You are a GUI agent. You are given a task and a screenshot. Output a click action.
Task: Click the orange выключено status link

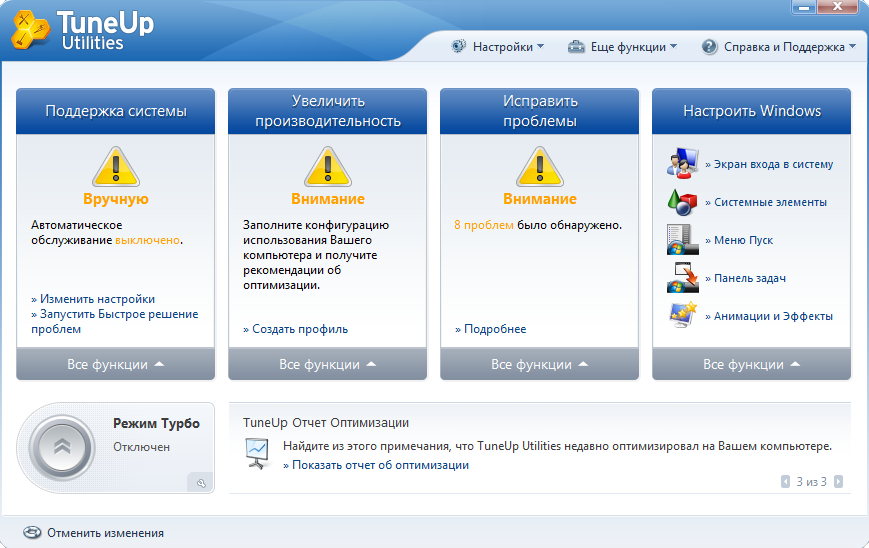147,240
